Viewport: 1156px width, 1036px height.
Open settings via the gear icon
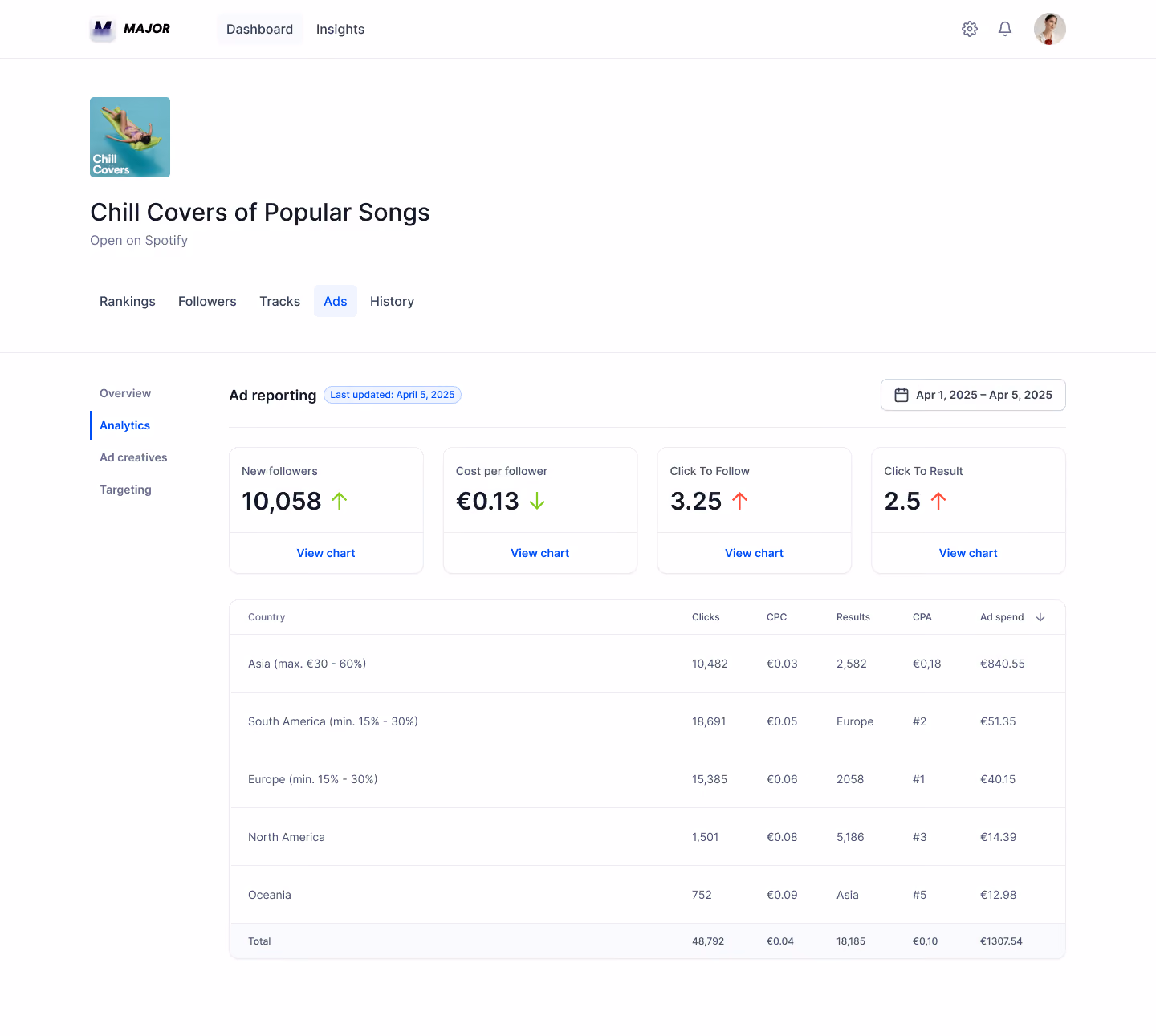(970, 29)
